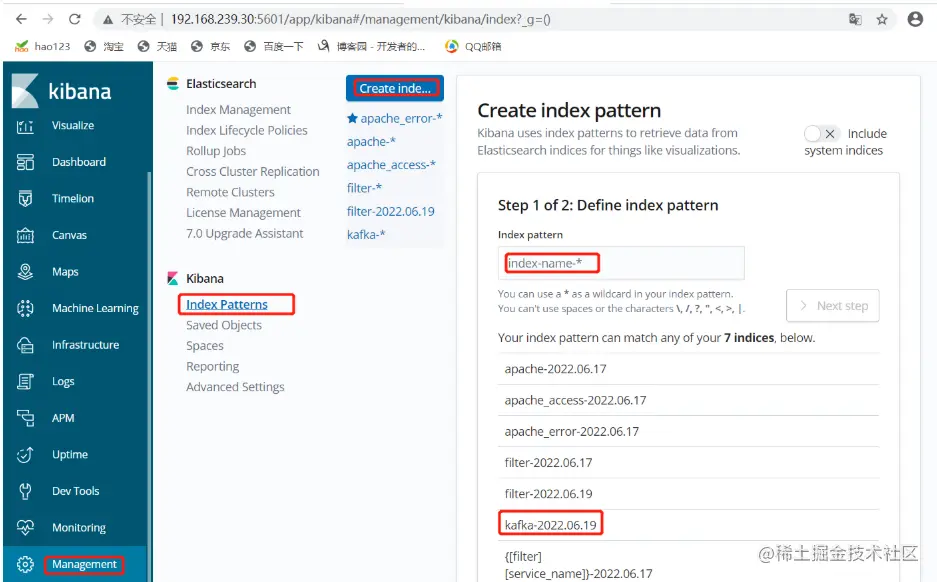
Task: Select Dashboard label in the sidebar
Action: click(79, 162)
